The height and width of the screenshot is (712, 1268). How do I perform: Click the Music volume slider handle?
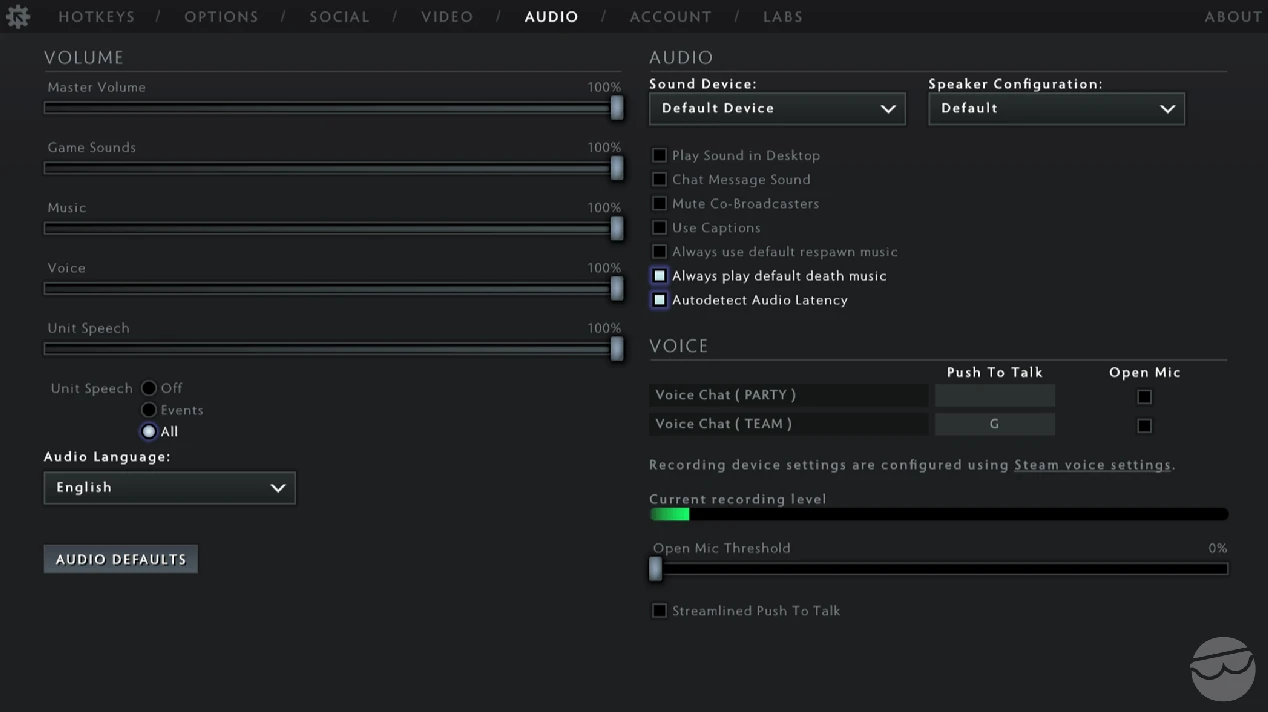617,228
